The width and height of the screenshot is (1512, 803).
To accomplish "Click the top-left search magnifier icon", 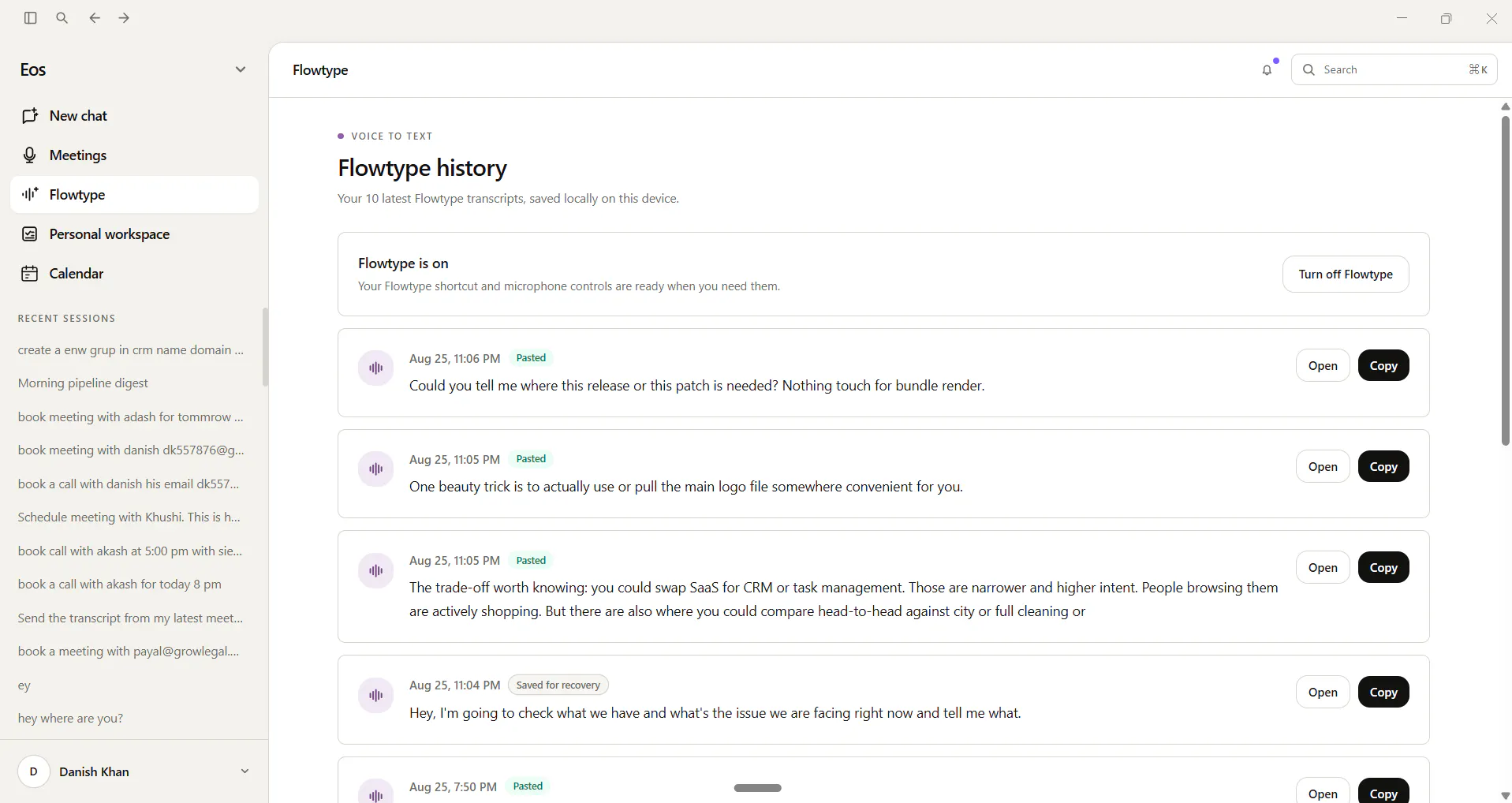I will pyautogui.click(x=62, y=17).
